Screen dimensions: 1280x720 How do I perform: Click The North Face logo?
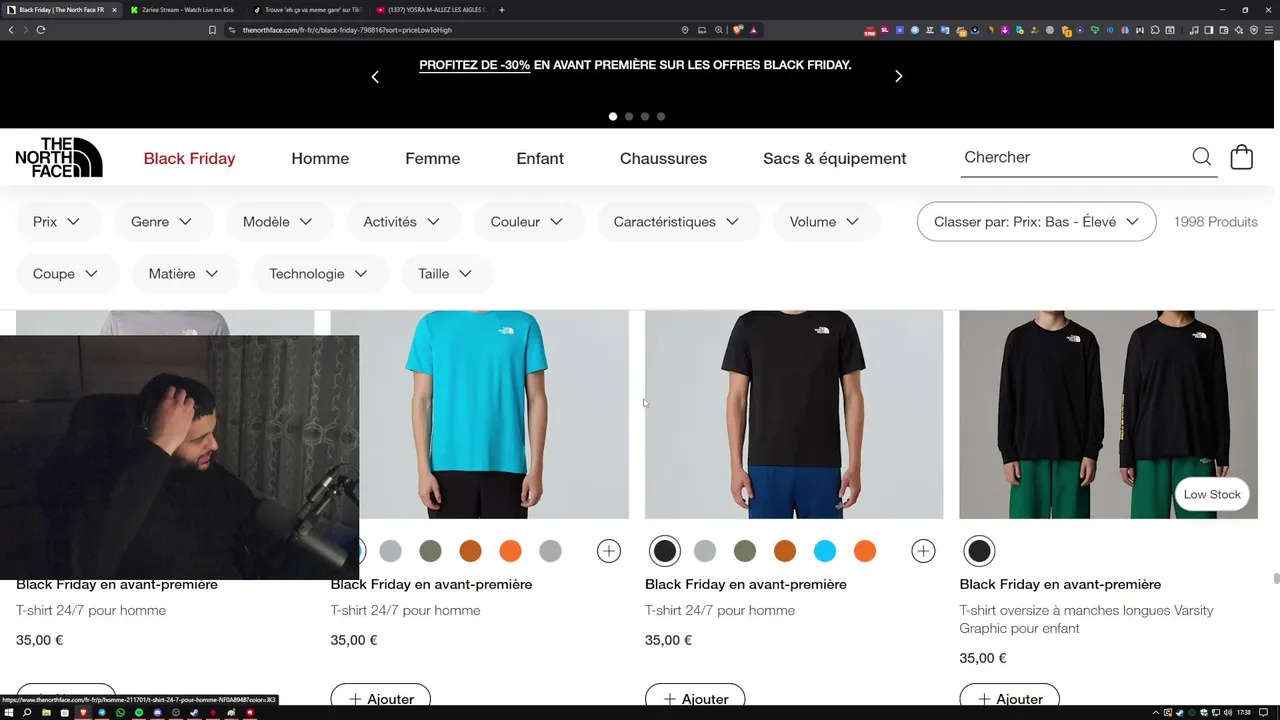[59, 158]
